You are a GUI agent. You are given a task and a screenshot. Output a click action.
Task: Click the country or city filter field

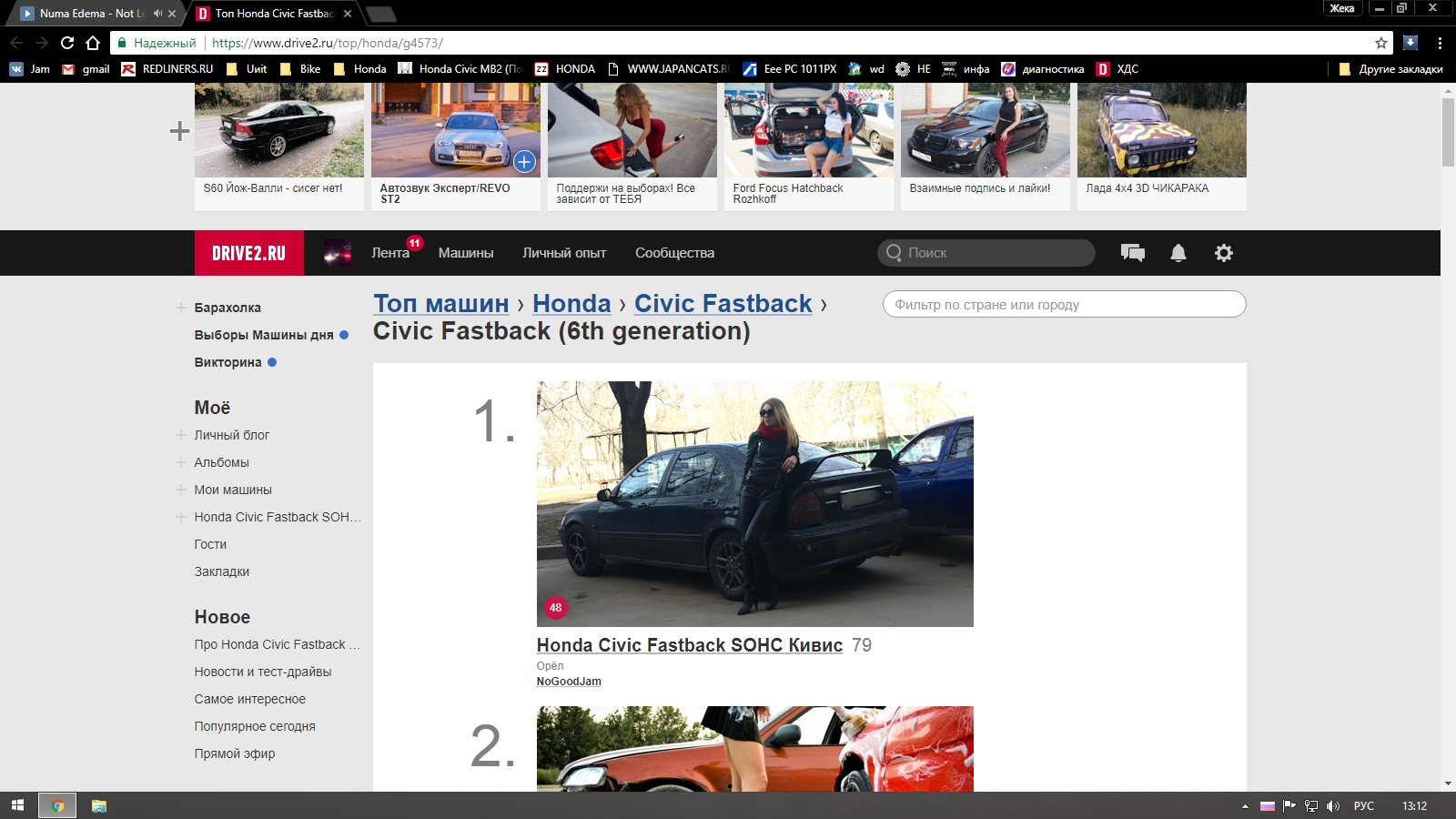(1065, 304)
